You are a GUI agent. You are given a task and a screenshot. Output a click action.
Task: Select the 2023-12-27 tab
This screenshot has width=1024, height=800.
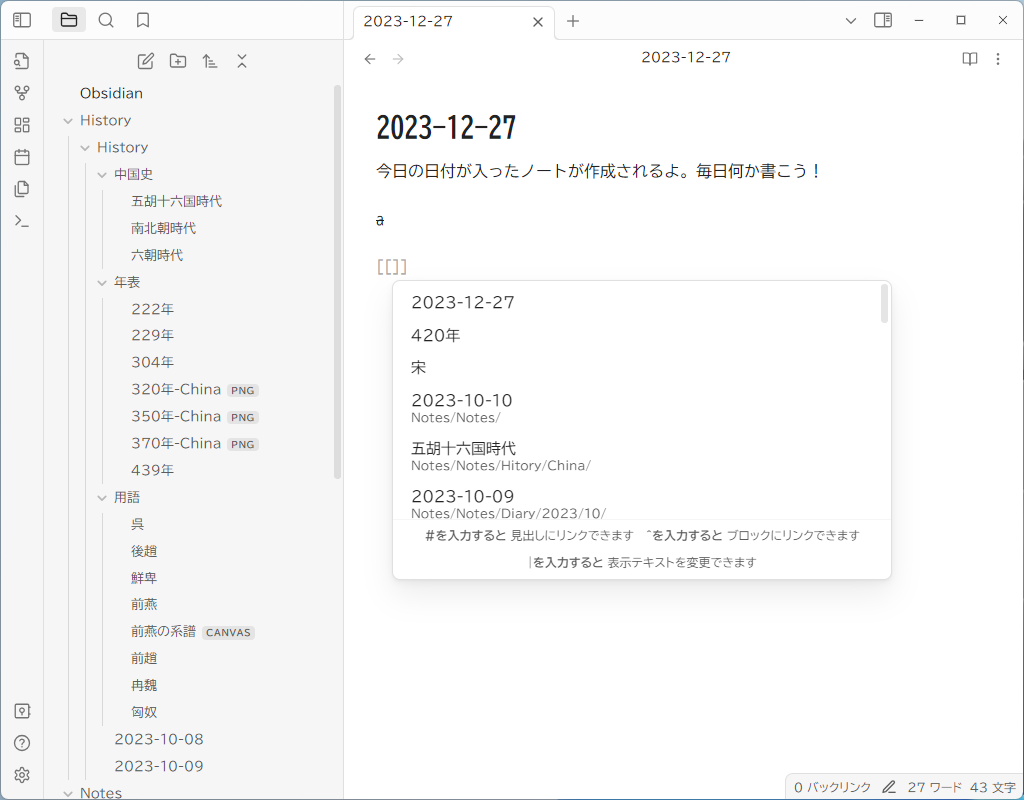[455, 22]
